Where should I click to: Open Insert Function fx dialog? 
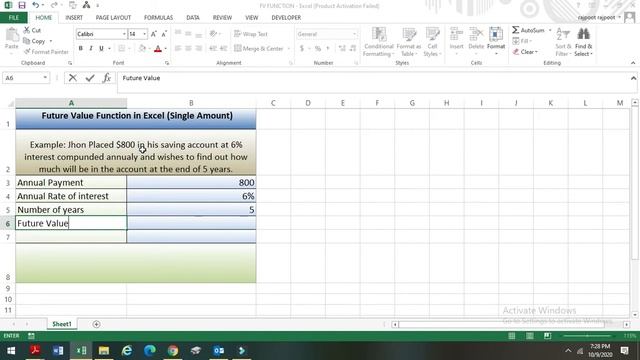point(107,78)
